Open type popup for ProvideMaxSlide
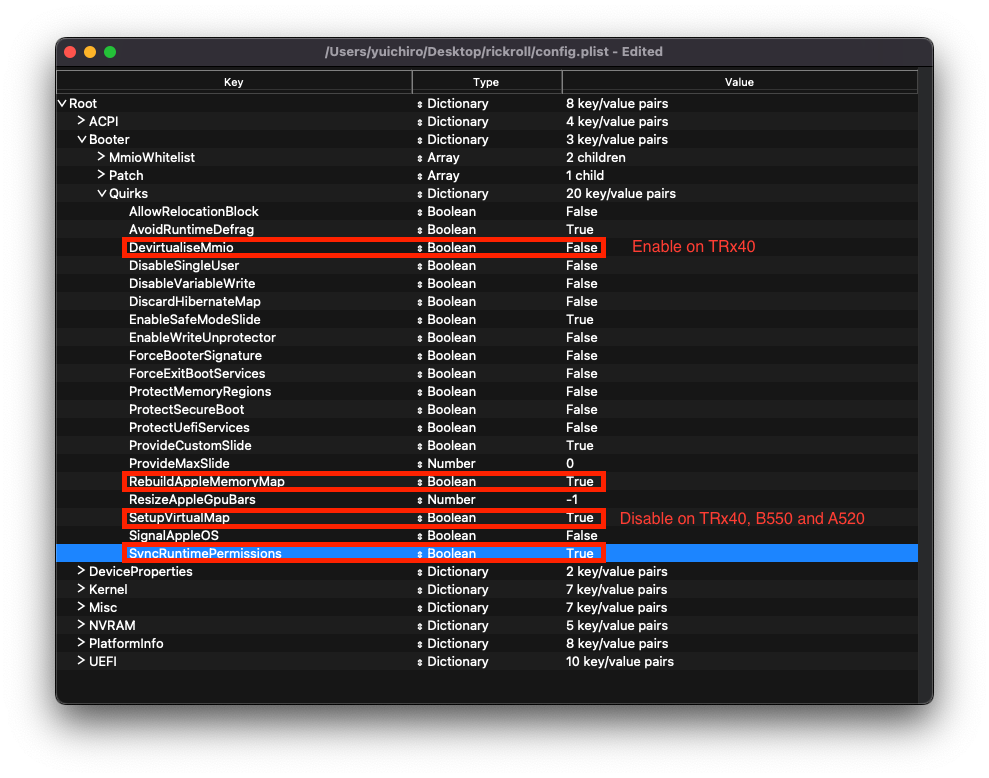 point(420,464)
